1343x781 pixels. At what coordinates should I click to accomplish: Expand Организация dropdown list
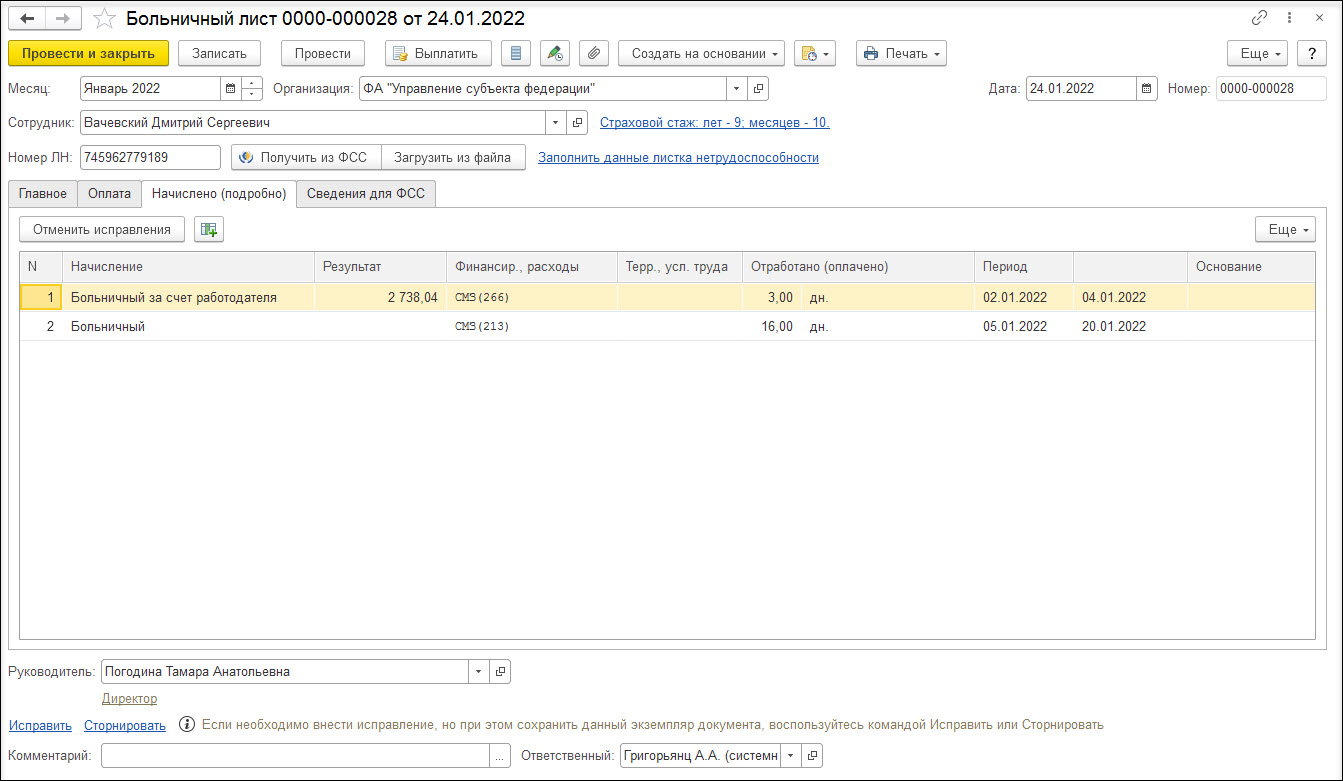coord(737,89)
